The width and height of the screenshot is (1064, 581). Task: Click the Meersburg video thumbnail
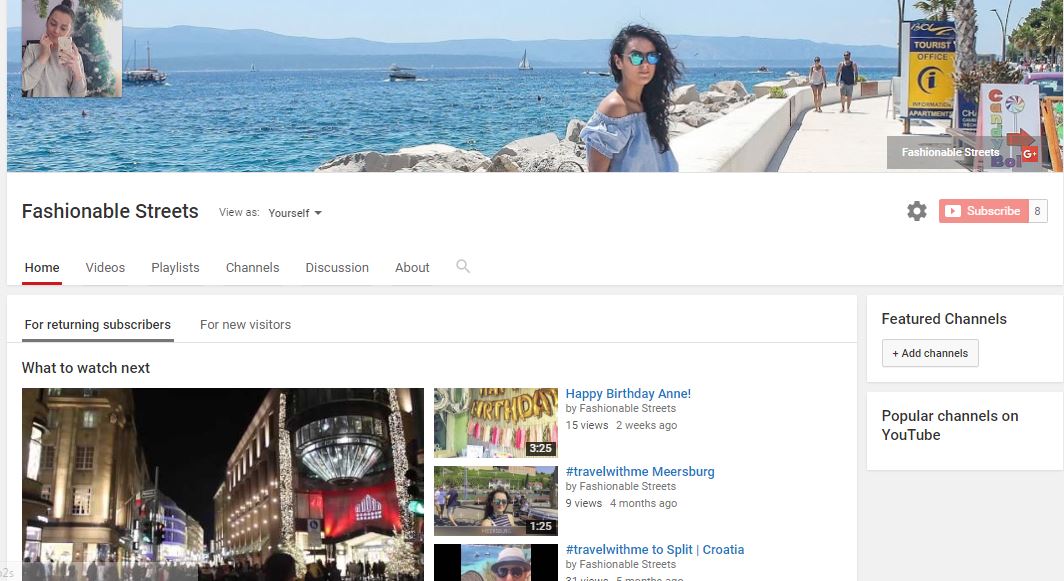tap(496, 501)
